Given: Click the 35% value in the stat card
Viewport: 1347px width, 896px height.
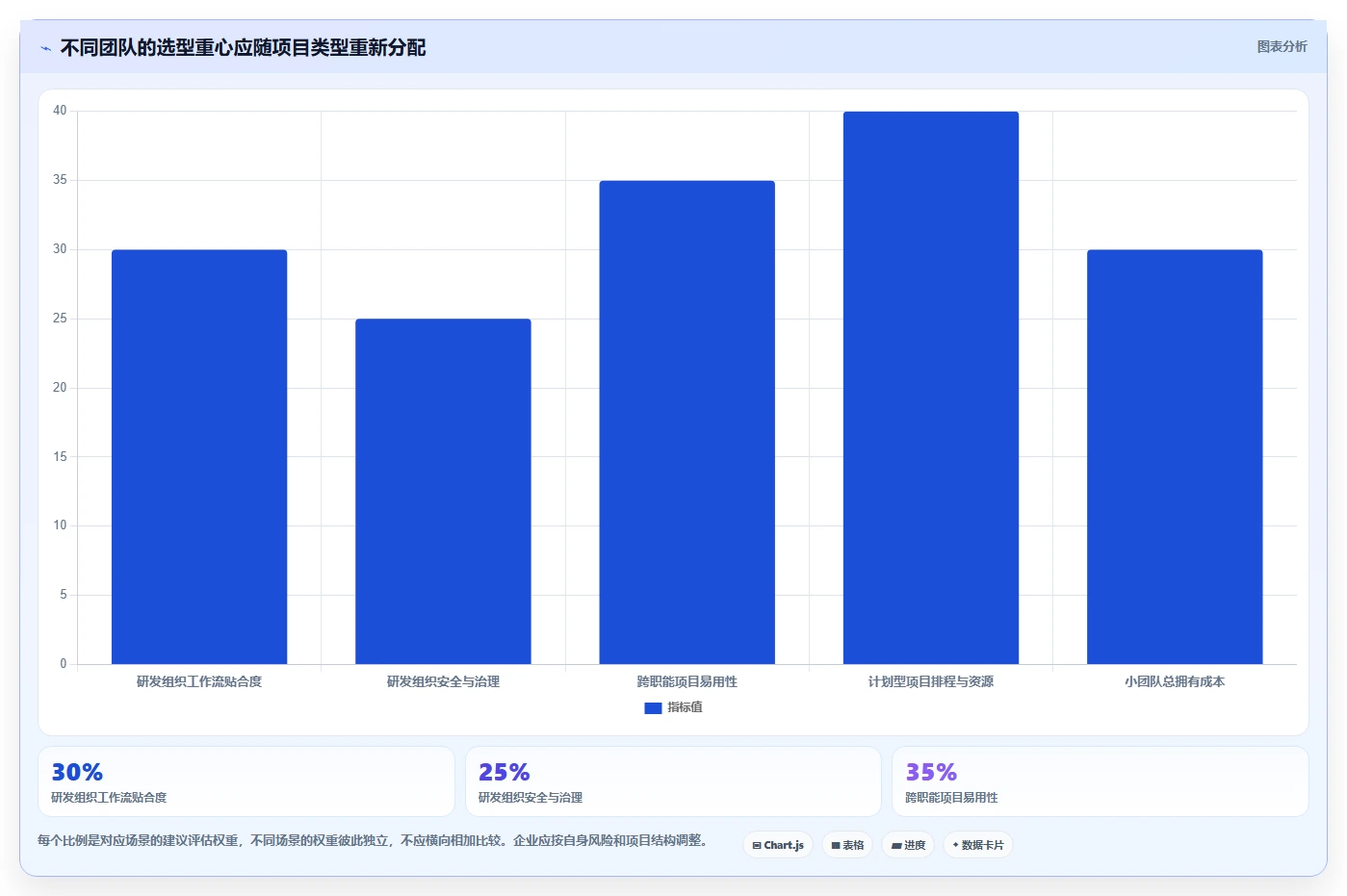Looking at the screenshot, I should point(931,772).
